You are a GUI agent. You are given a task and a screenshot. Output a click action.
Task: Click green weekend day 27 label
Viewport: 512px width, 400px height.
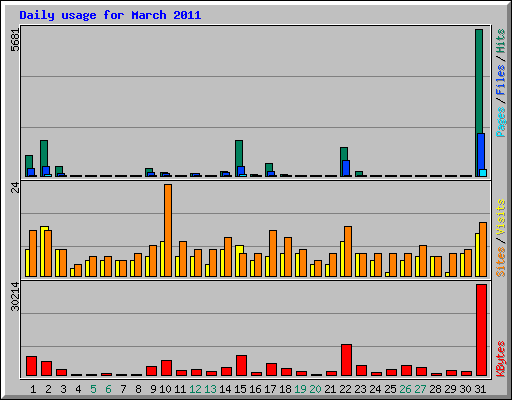point(420,389)
